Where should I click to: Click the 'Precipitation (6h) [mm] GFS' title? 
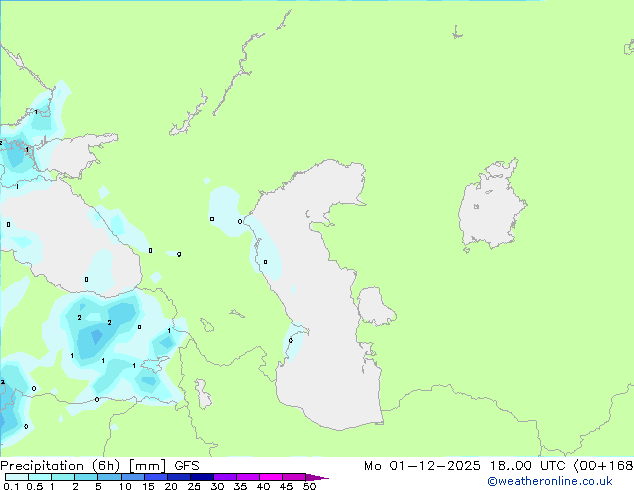100,466
